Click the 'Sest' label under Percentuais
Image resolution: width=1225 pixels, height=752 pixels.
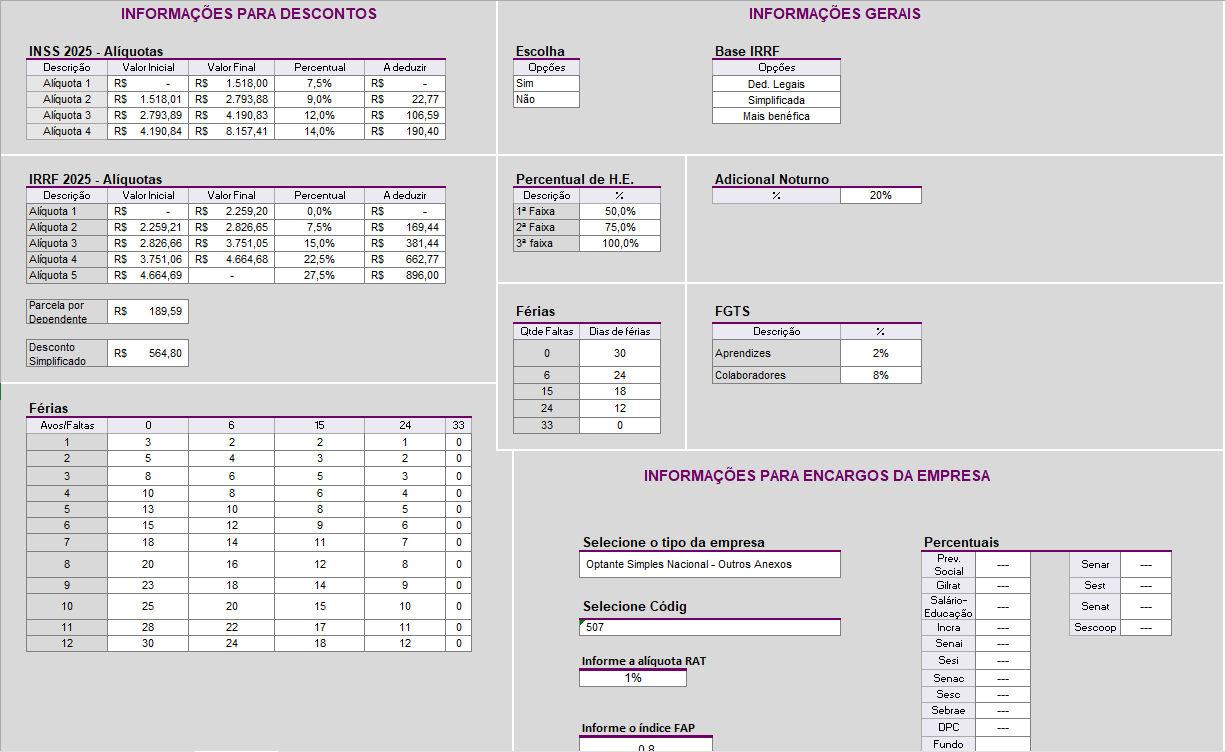[1095, 585]
